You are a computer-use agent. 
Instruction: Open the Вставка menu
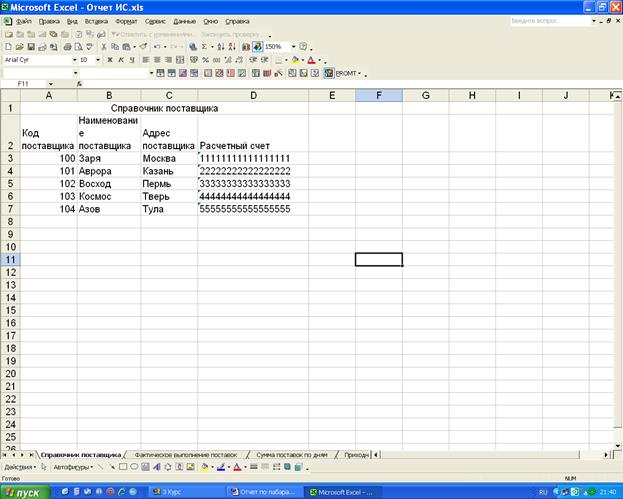click(x=96, y=21)
